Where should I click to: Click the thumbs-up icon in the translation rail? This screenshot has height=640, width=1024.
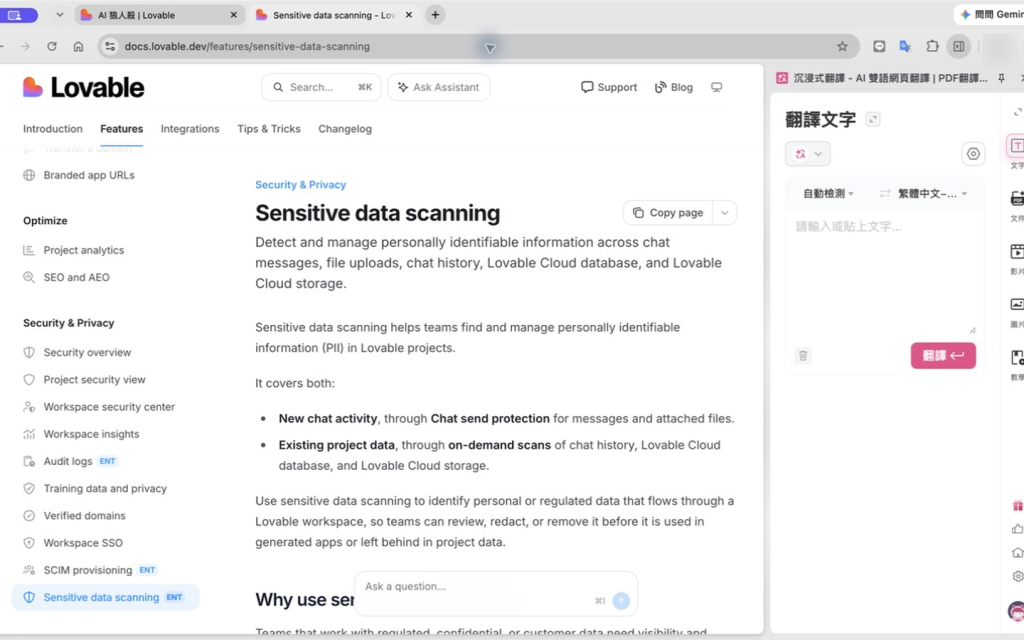(1017, 529)
